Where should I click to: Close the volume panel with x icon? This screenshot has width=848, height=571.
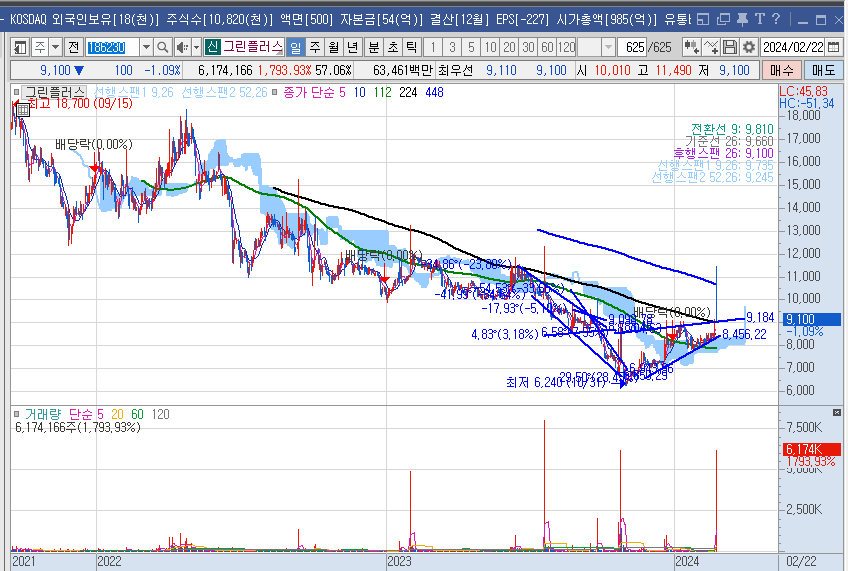coord(837,413)
